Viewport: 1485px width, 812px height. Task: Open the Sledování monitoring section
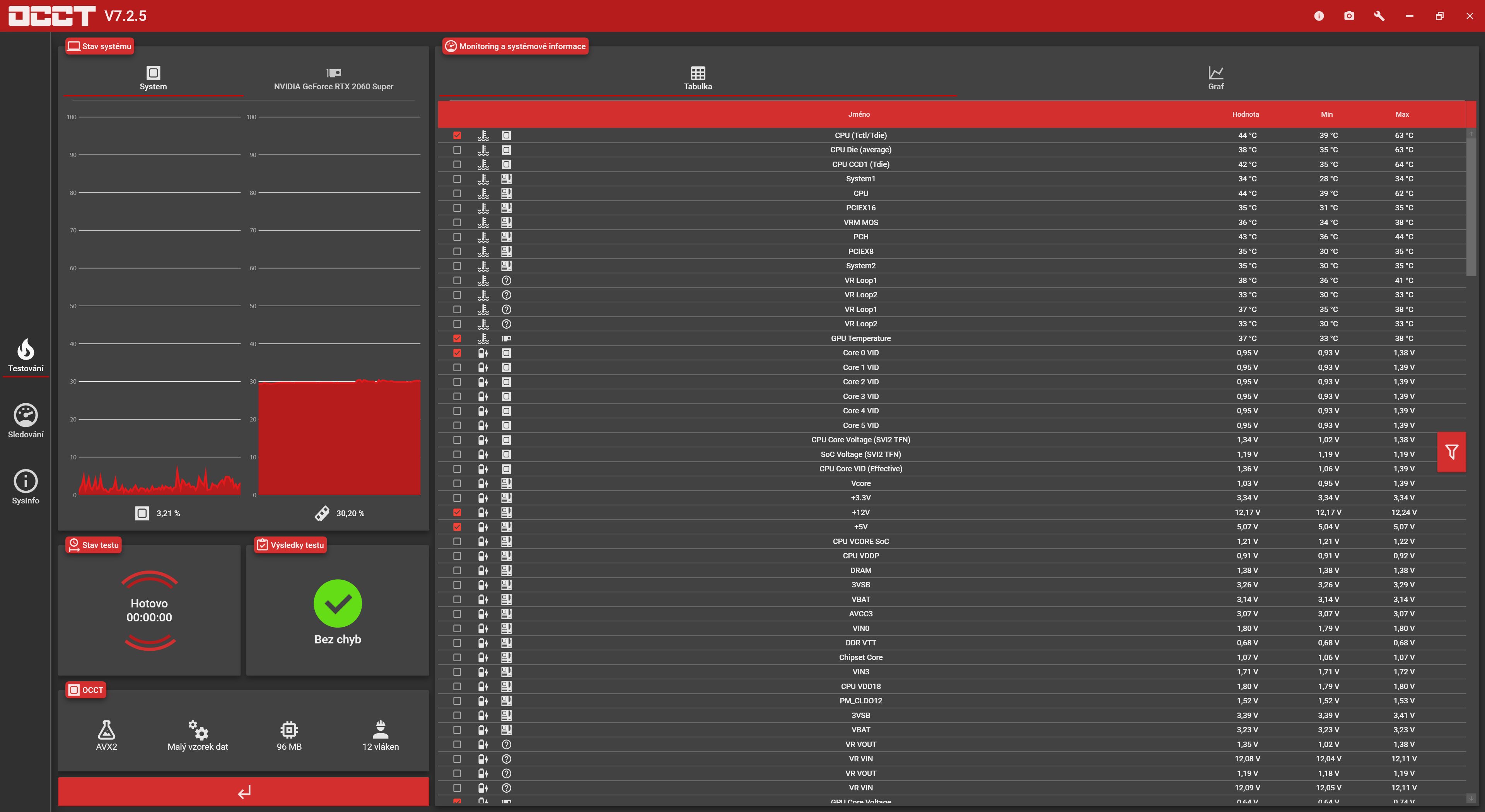pos(26,421)
